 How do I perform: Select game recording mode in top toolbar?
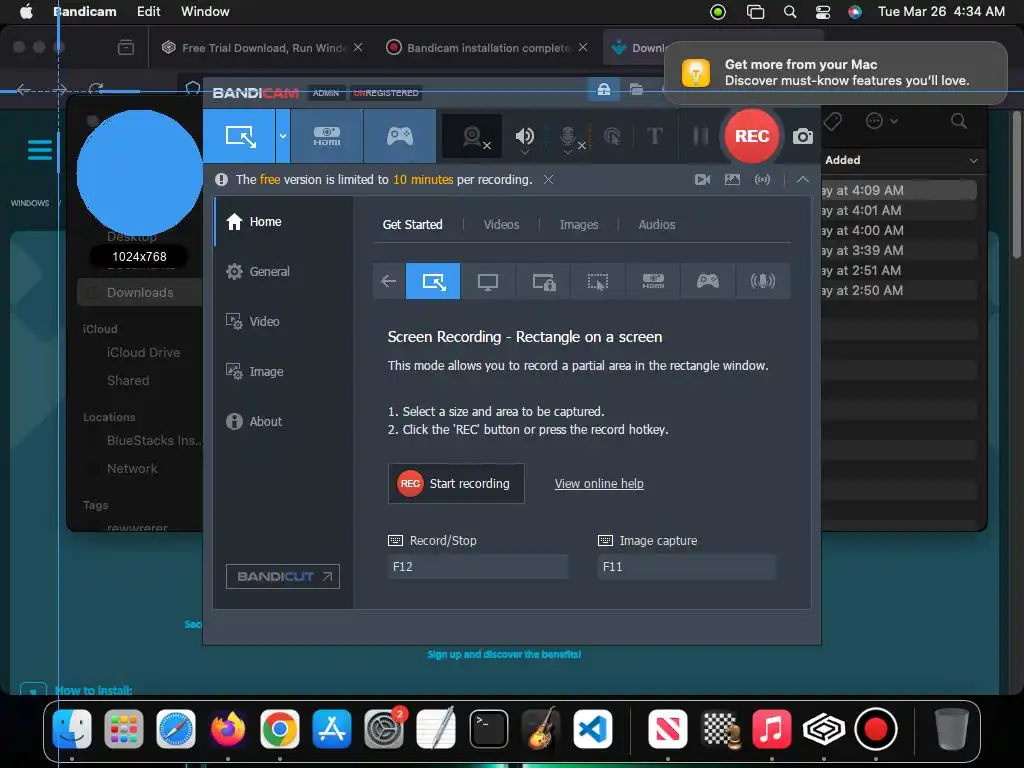pos(400,136)
